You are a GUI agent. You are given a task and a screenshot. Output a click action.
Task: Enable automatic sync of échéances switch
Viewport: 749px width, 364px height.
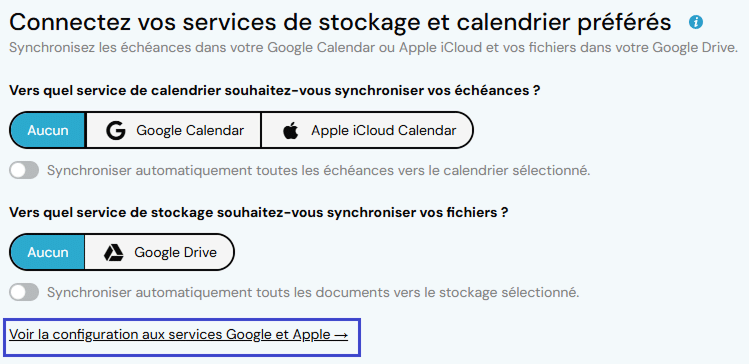24,170
